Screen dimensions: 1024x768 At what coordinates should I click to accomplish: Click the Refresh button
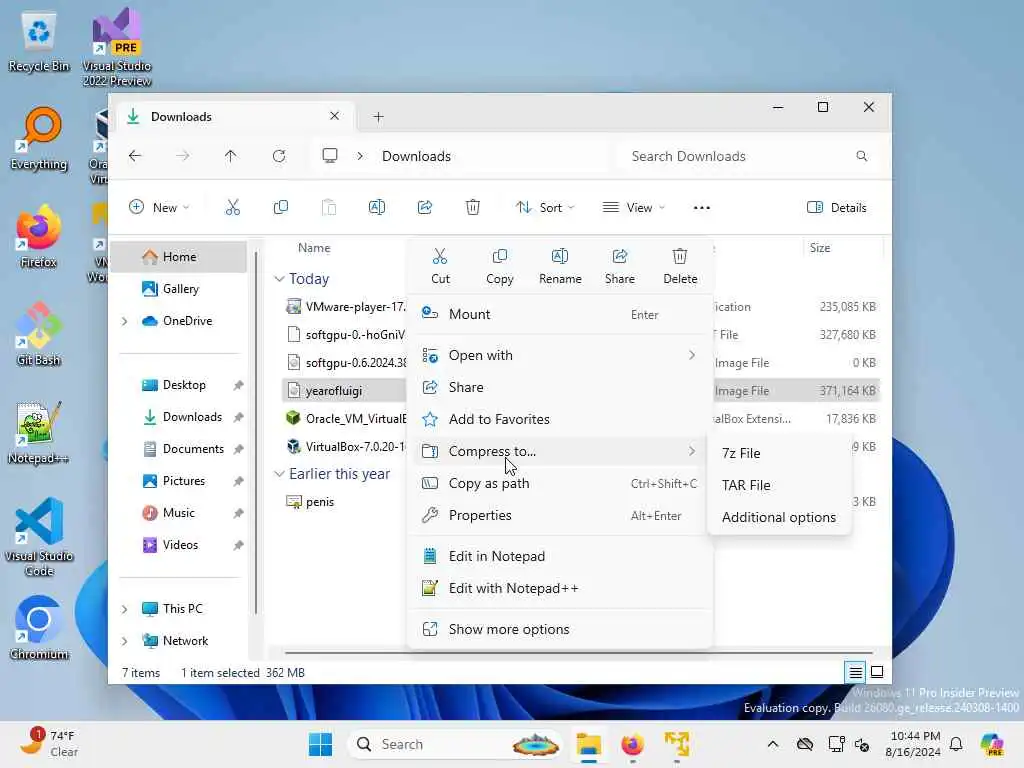[x=279, y=156]
